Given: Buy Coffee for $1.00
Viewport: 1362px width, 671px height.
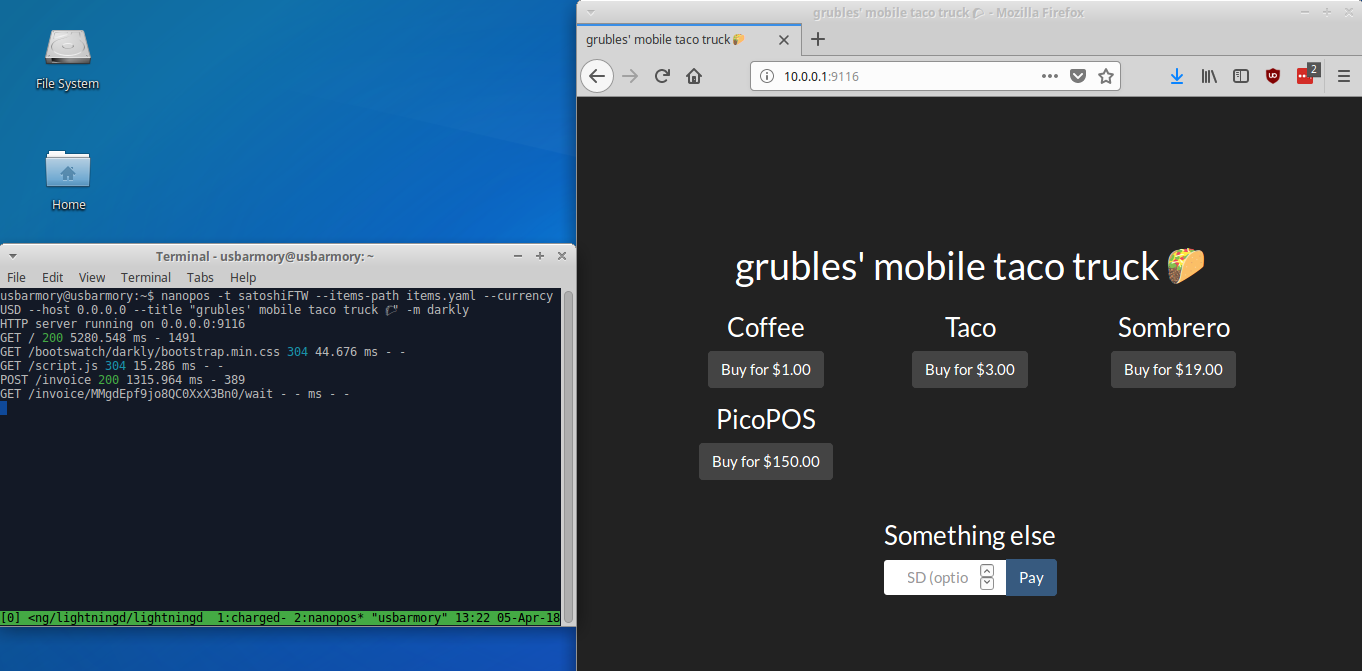Looking at the screenshot, I should [766, 370].
